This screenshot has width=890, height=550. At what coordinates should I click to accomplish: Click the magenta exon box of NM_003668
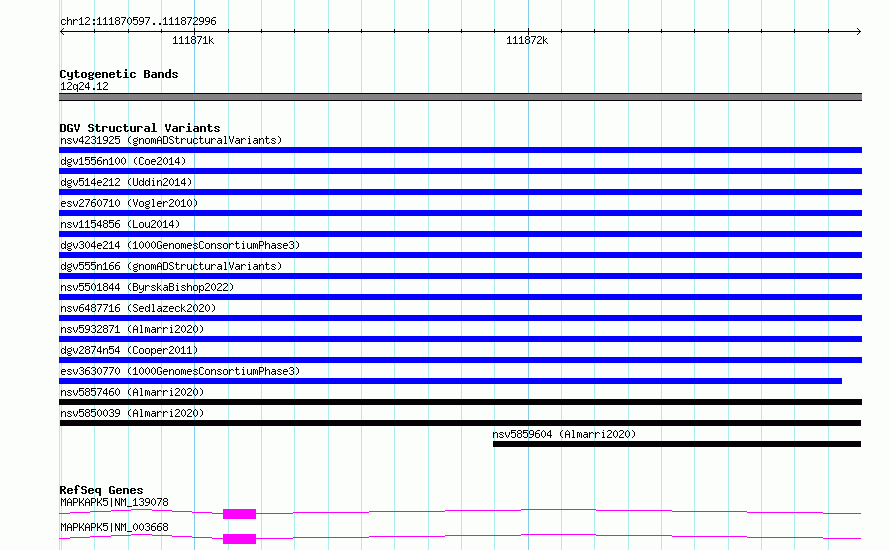point(240,539)
